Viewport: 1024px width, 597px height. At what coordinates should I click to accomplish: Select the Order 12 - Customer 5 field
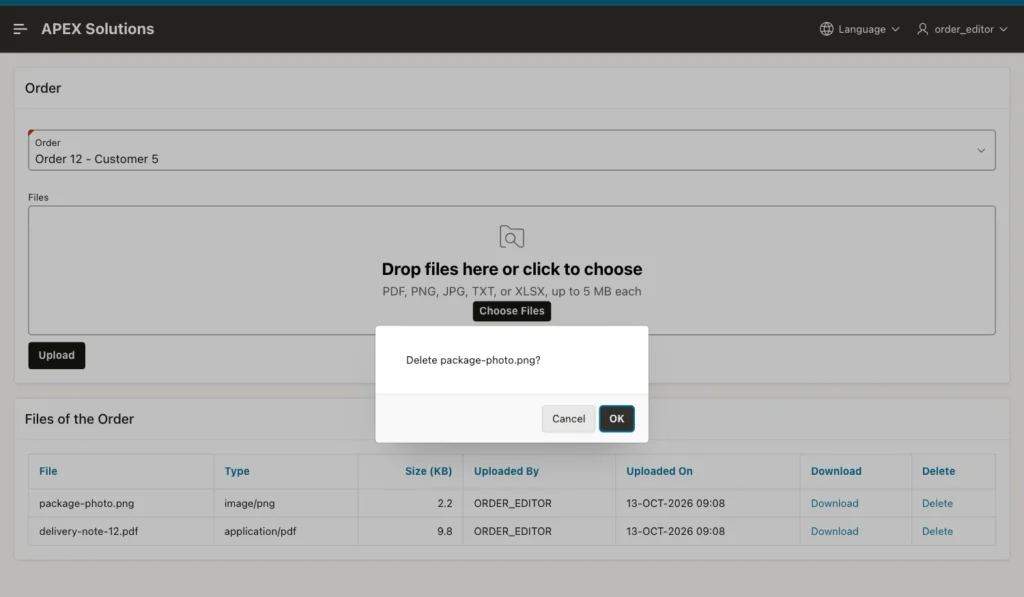click(x=511, y=150)
